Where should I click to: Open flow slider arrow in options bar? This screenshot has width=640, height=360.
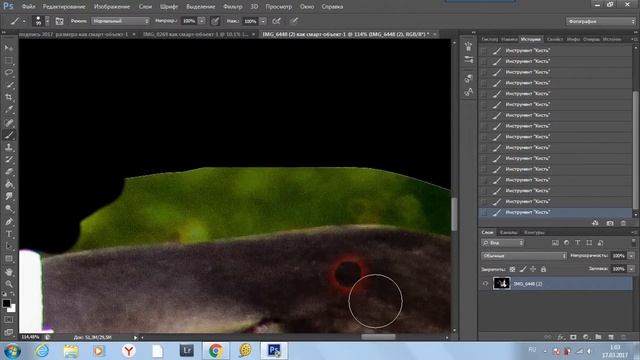[x=263, y=21]
